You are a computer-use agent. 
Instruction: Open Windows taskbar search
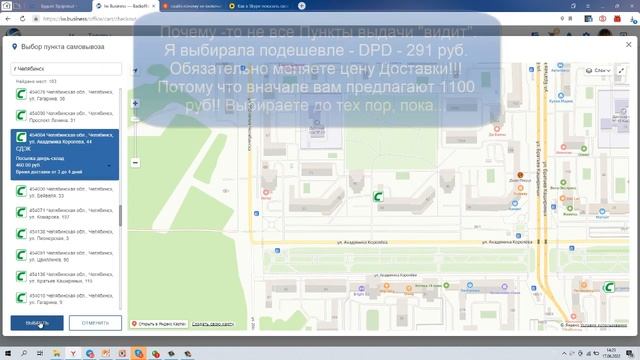point(24,353)
